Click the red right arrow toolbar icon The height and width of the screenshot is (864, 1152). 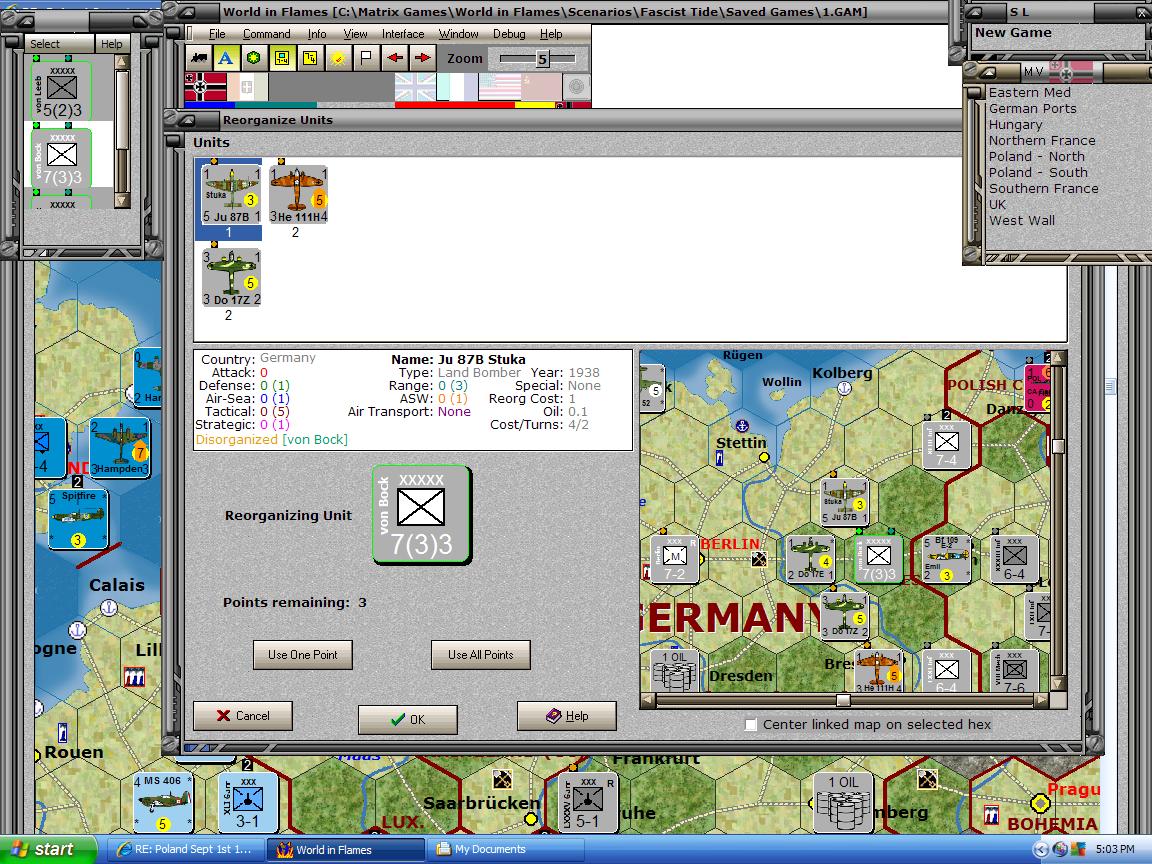click(422, 58)
